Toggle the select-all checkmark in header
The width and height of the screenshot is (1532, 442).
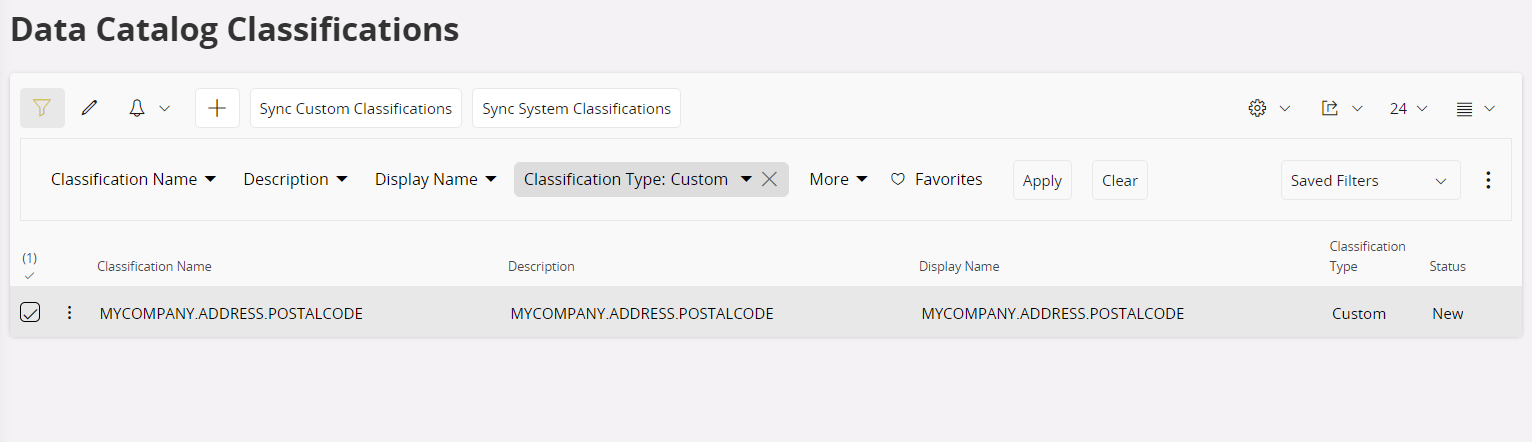[x=30, y=275]
